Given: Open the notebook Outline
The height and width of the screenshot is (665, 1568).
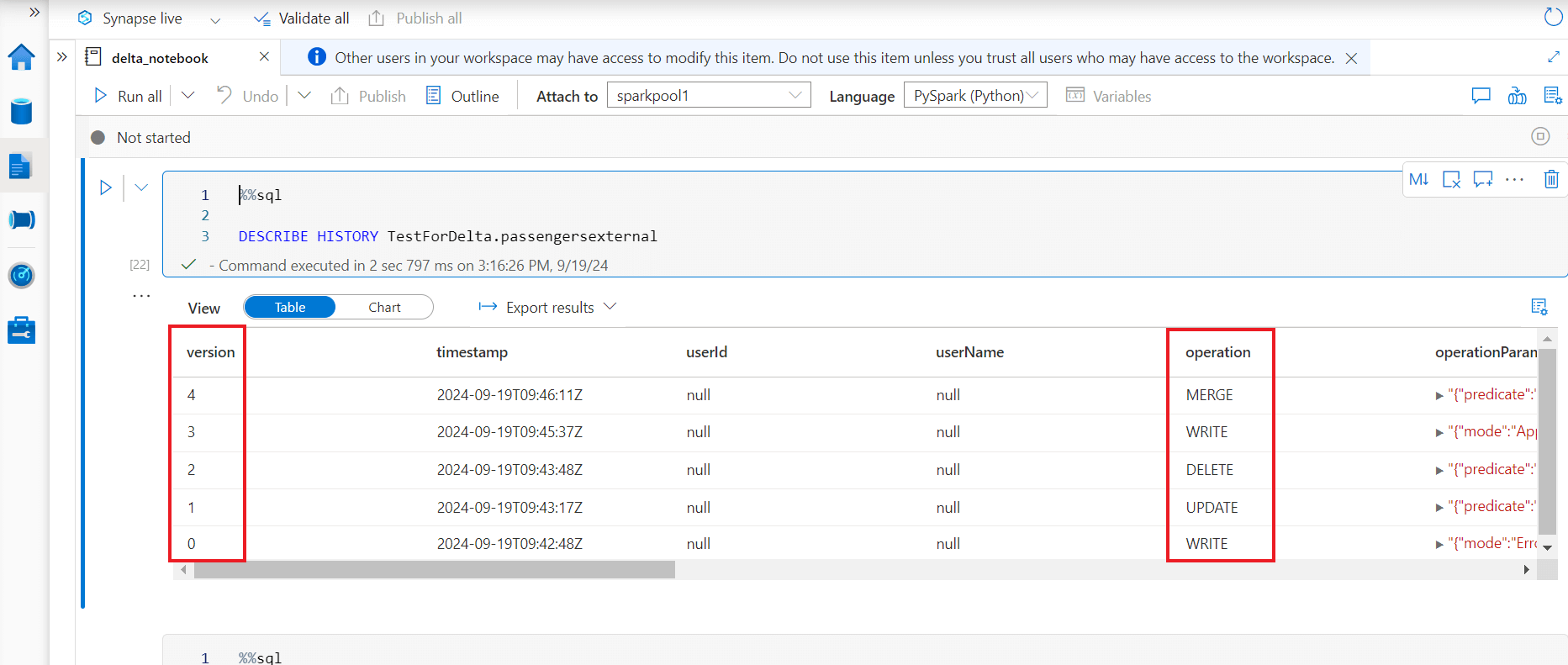Looking at the screenshot, I should 462,96.
